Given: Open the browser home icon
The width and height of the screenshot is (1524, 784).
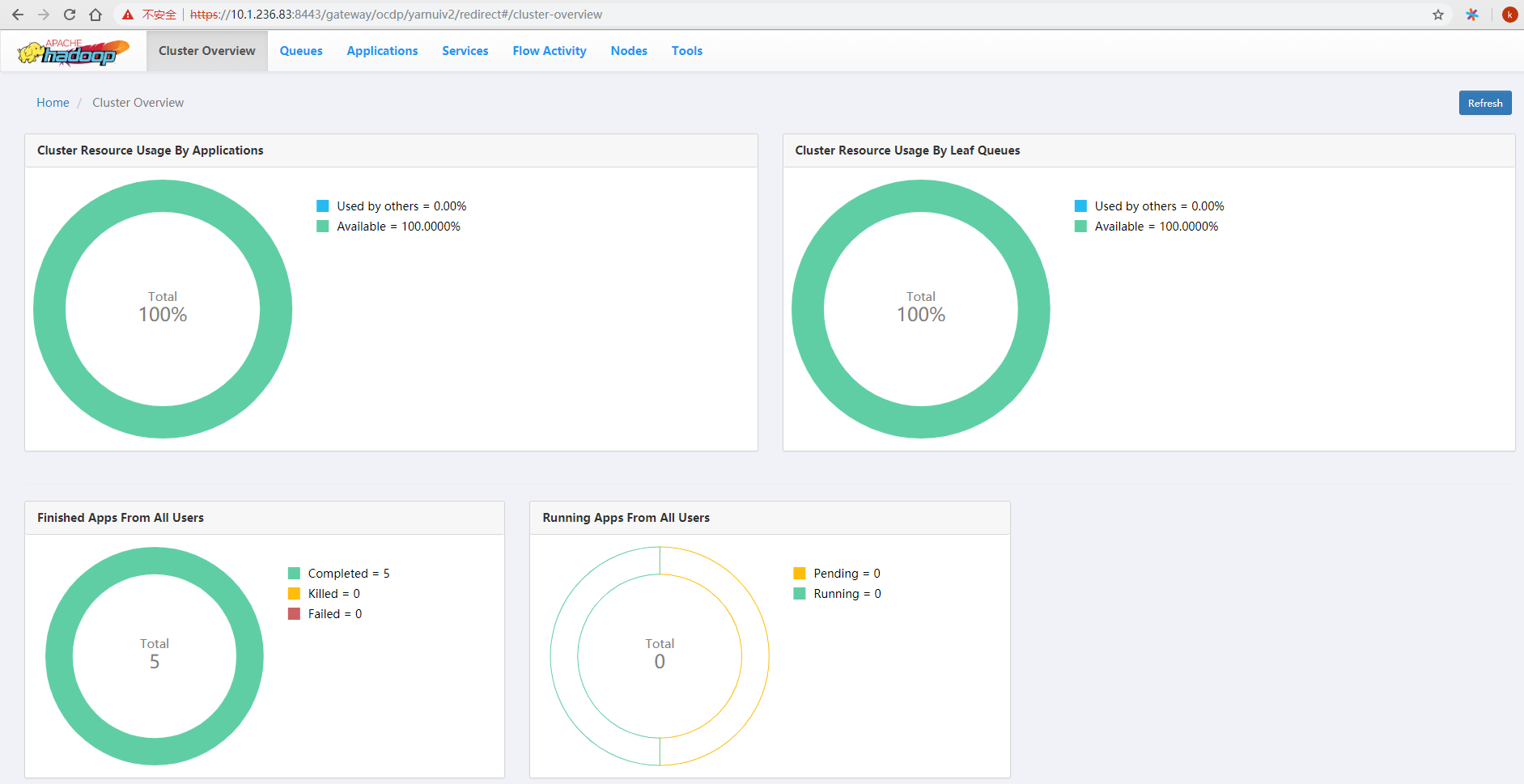Looking at the screenshot, I should [96, 15].
